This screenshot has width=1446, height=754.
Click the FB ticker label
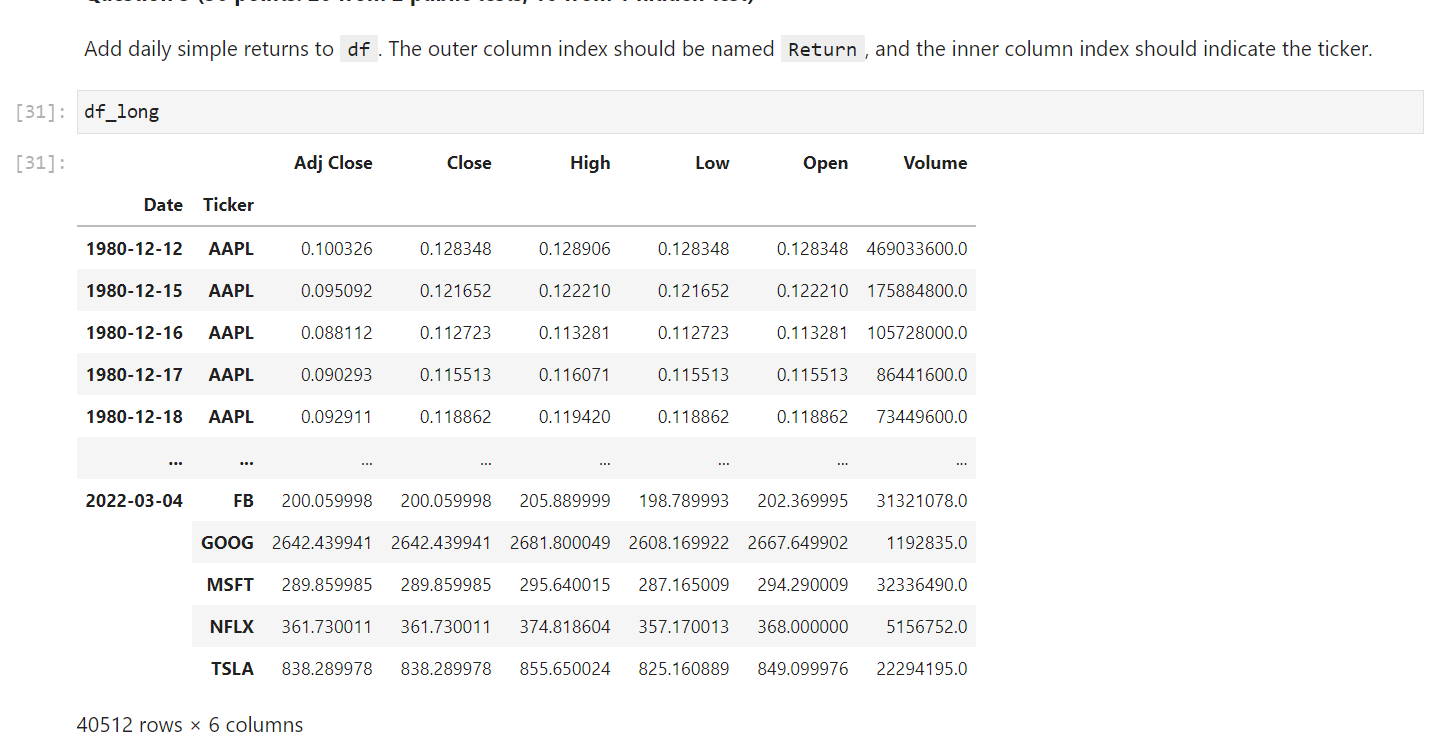tap(243, 501)
